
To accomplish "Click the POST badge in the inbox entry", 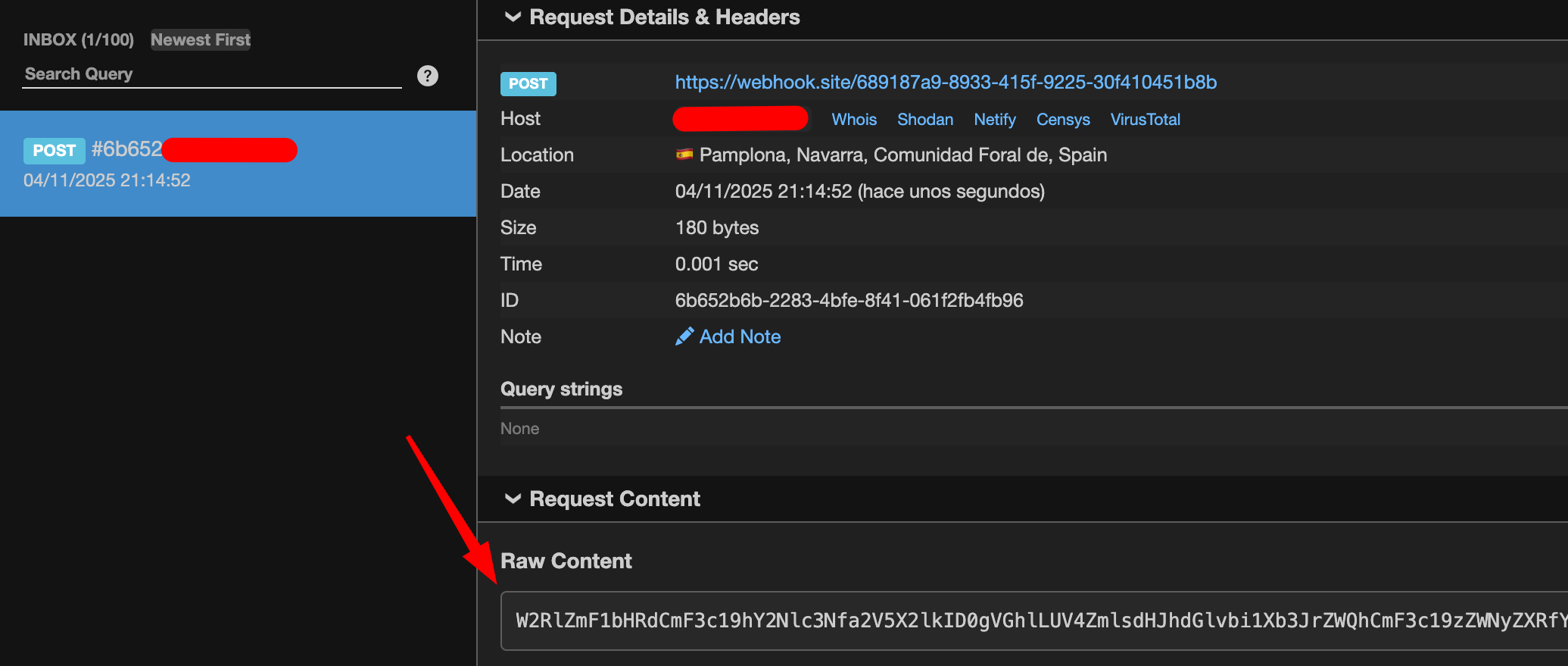I will coord(54,151).
